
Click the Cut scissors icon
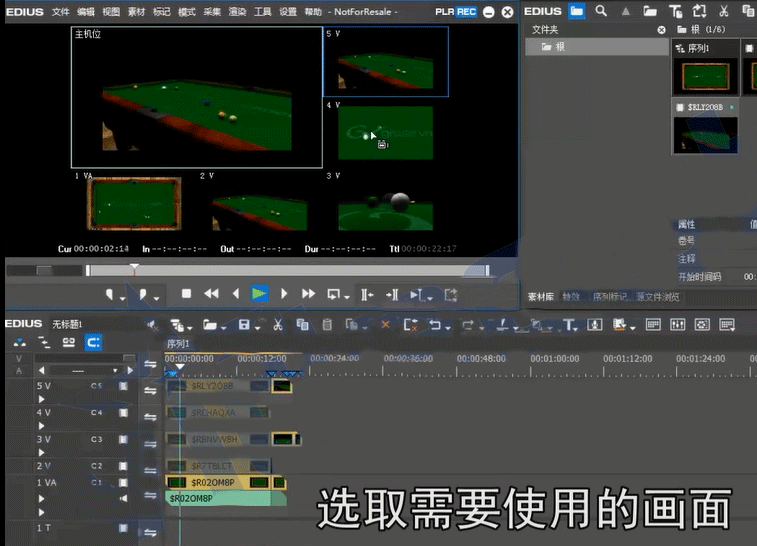click(278, 324)
